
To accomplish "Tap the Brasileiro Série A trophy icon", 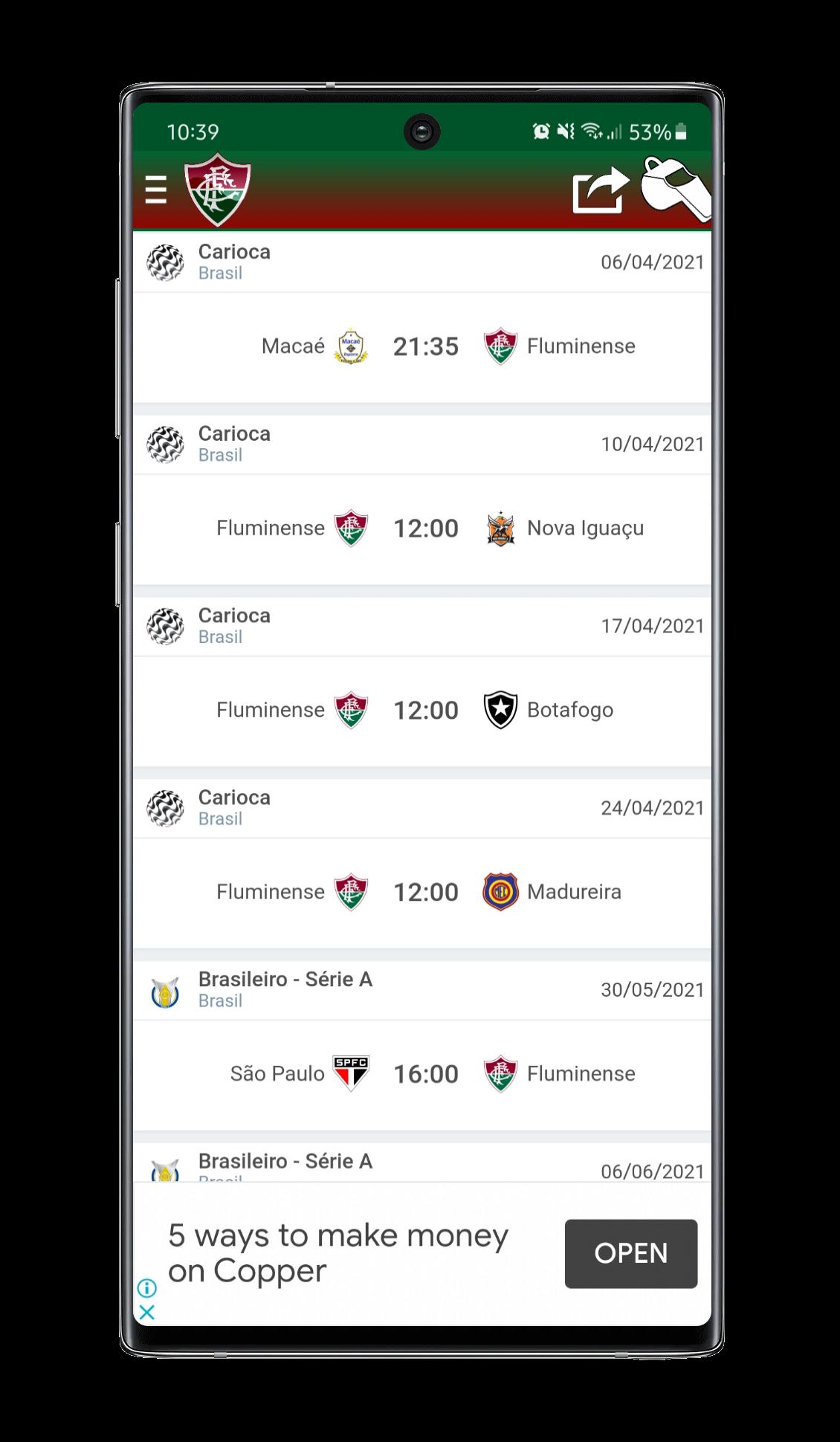I will (x=165, y=992).
